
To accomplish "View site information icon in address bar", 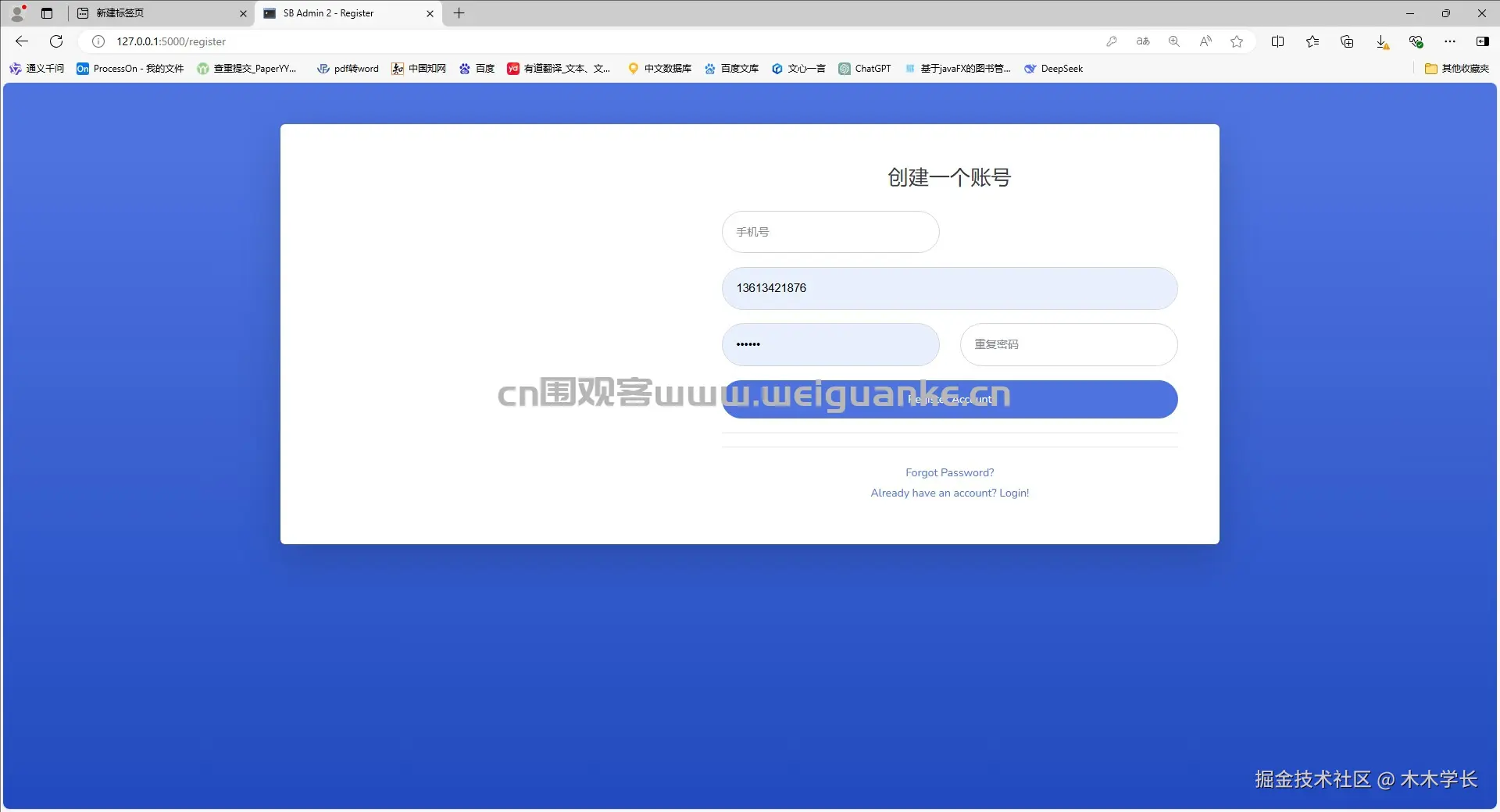I will [98, 41].
